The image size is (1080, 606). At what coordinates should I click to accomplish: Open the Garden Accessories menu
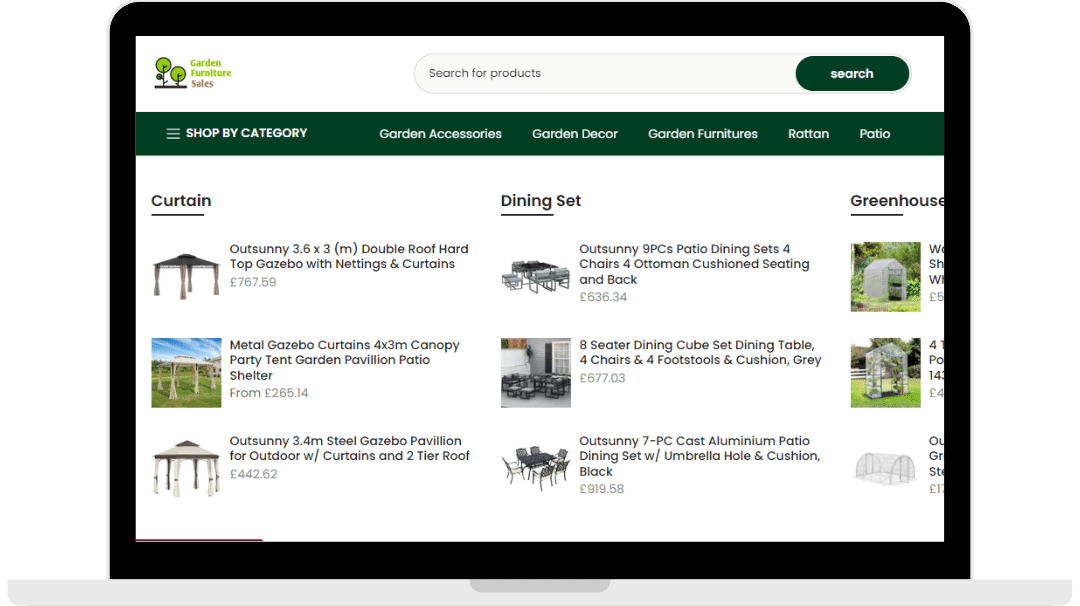440,134
